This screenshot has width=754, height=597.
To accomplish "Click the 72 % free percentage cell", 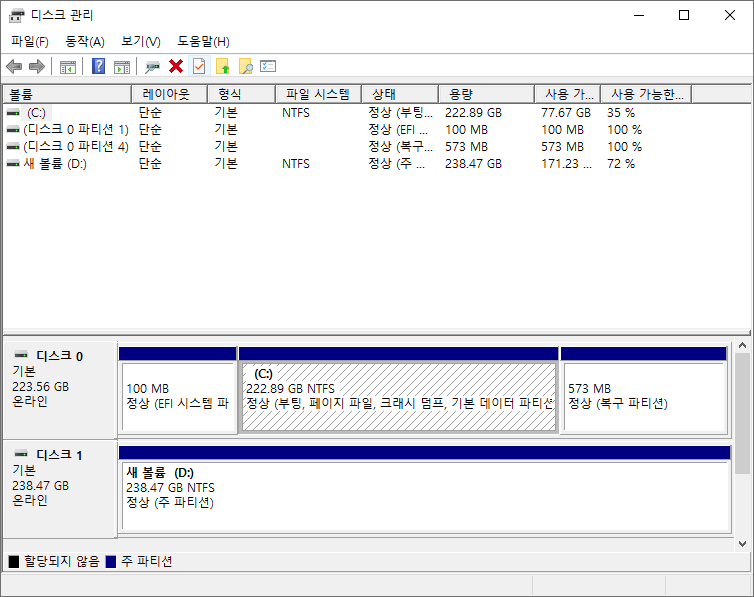I will tap(621, 163).
